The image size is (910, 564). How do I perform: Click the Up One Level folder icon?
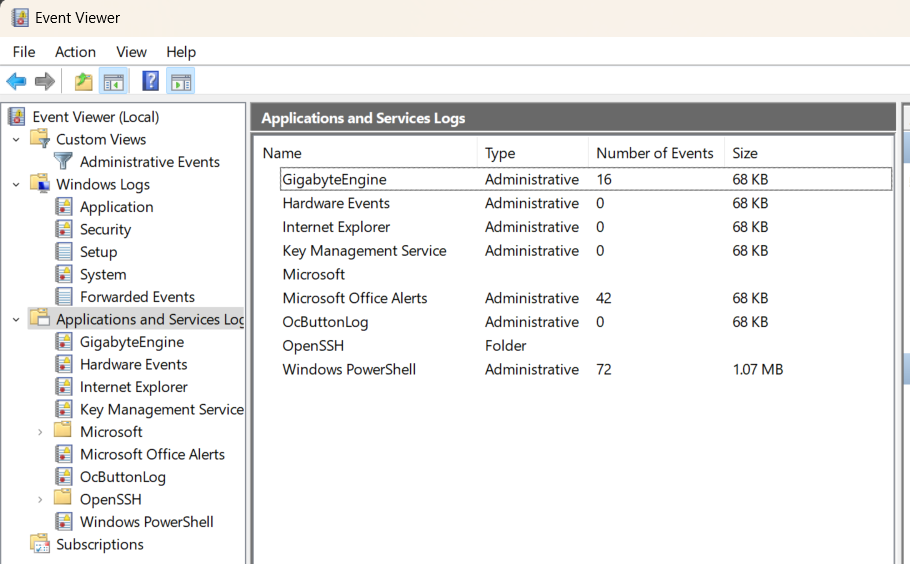coord(84,82)
